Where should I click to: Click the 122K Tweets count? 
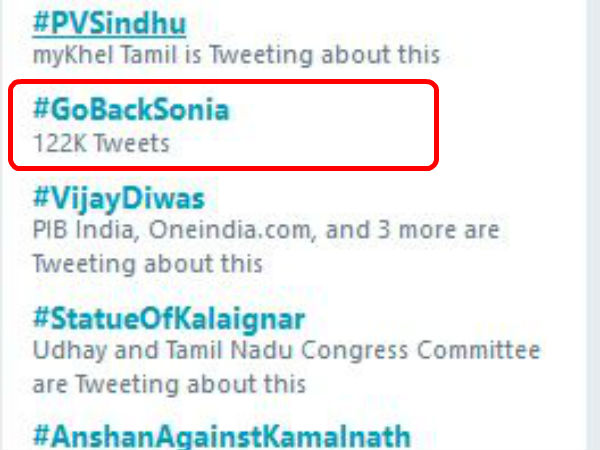[x=100, y=143]
